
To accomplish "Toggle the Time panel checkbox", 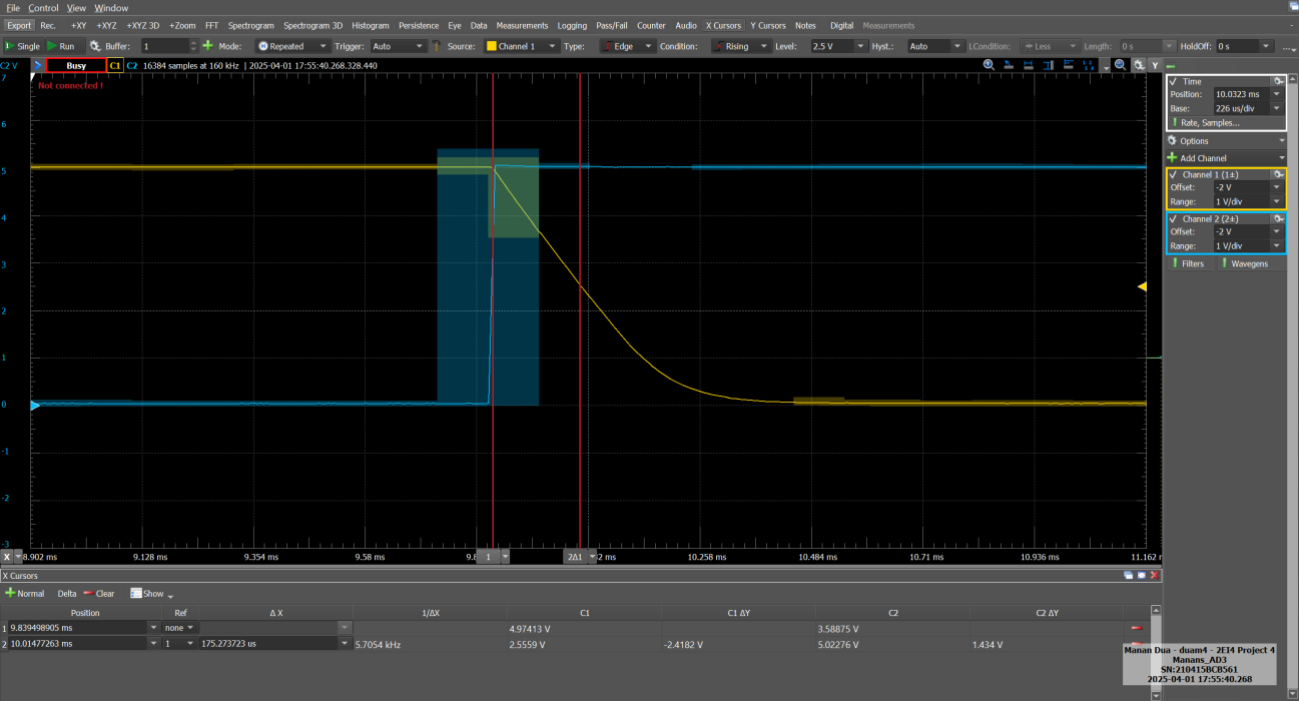I will 1175,81.
